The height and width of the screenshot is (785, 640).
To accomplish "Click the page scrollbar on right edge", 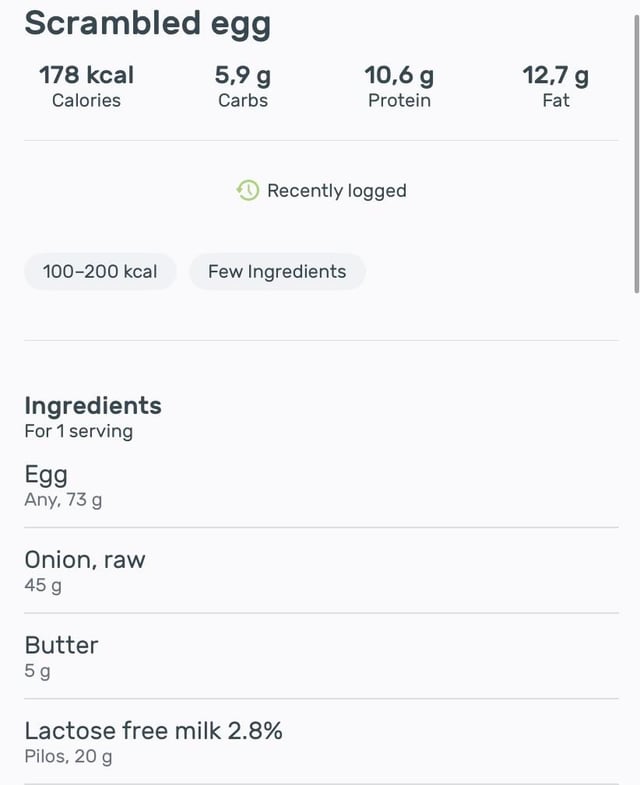I will pos(636,150).
